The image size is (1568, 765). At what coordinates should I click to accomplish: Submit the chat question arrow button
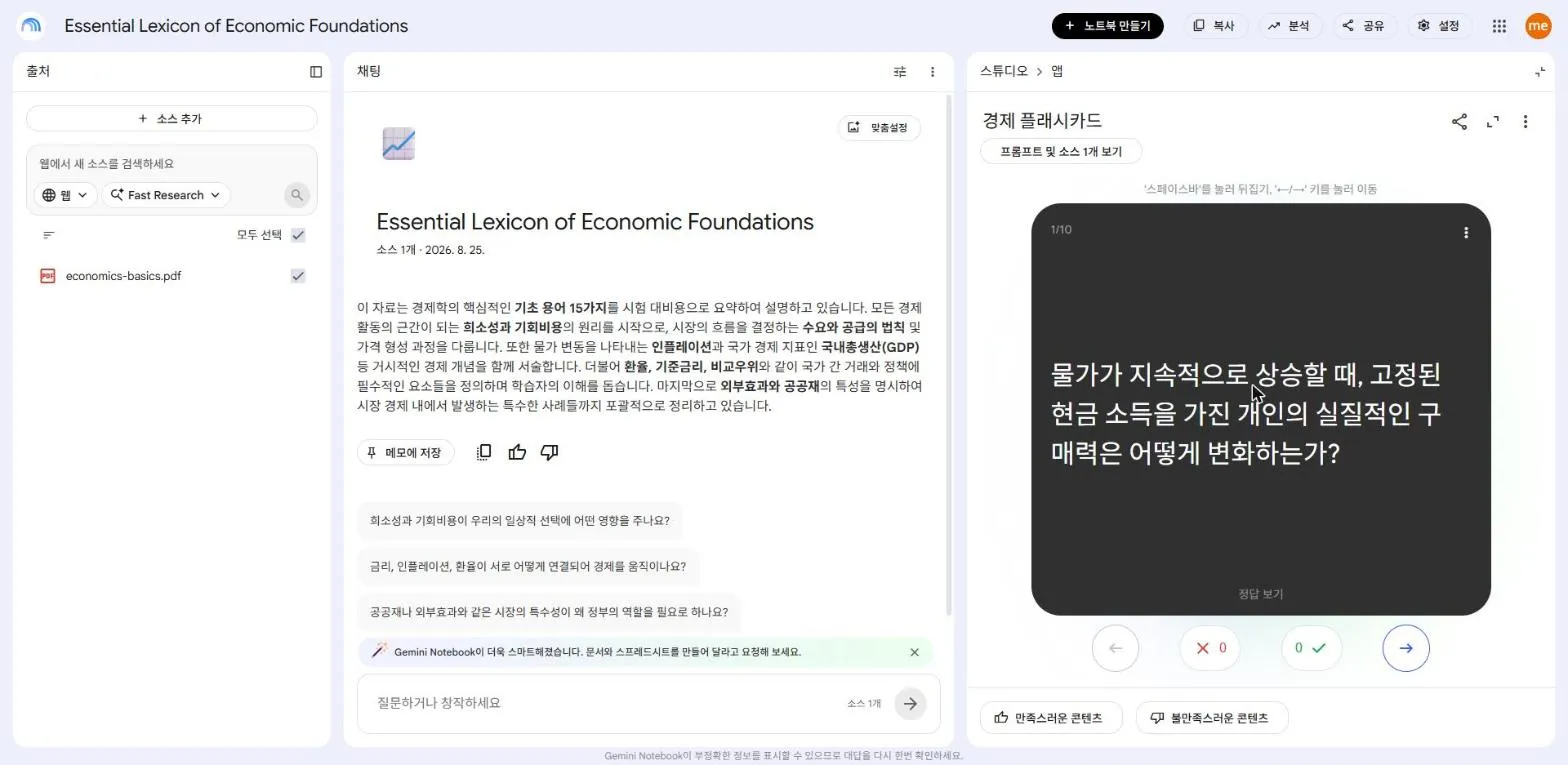pos(910,703)
